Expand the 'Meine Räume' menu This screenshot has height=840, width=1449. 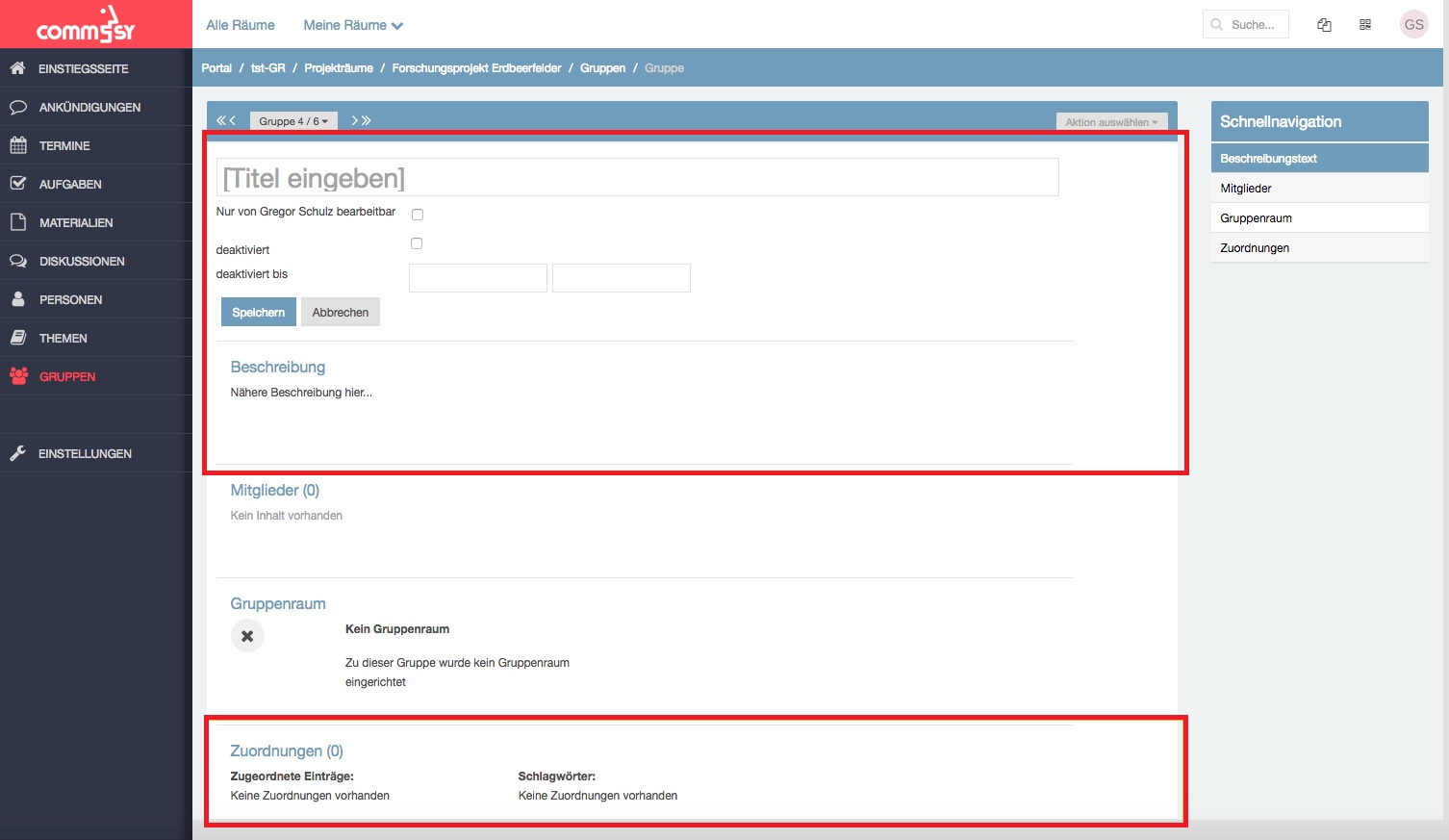click(353, 25)
